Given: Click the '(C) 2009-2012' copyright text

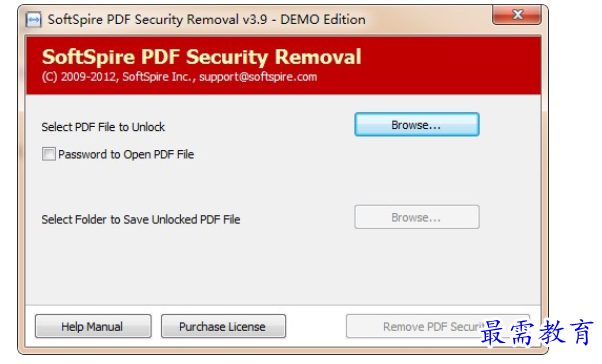Looking at the screenshot, I should [x=79, y=77].
